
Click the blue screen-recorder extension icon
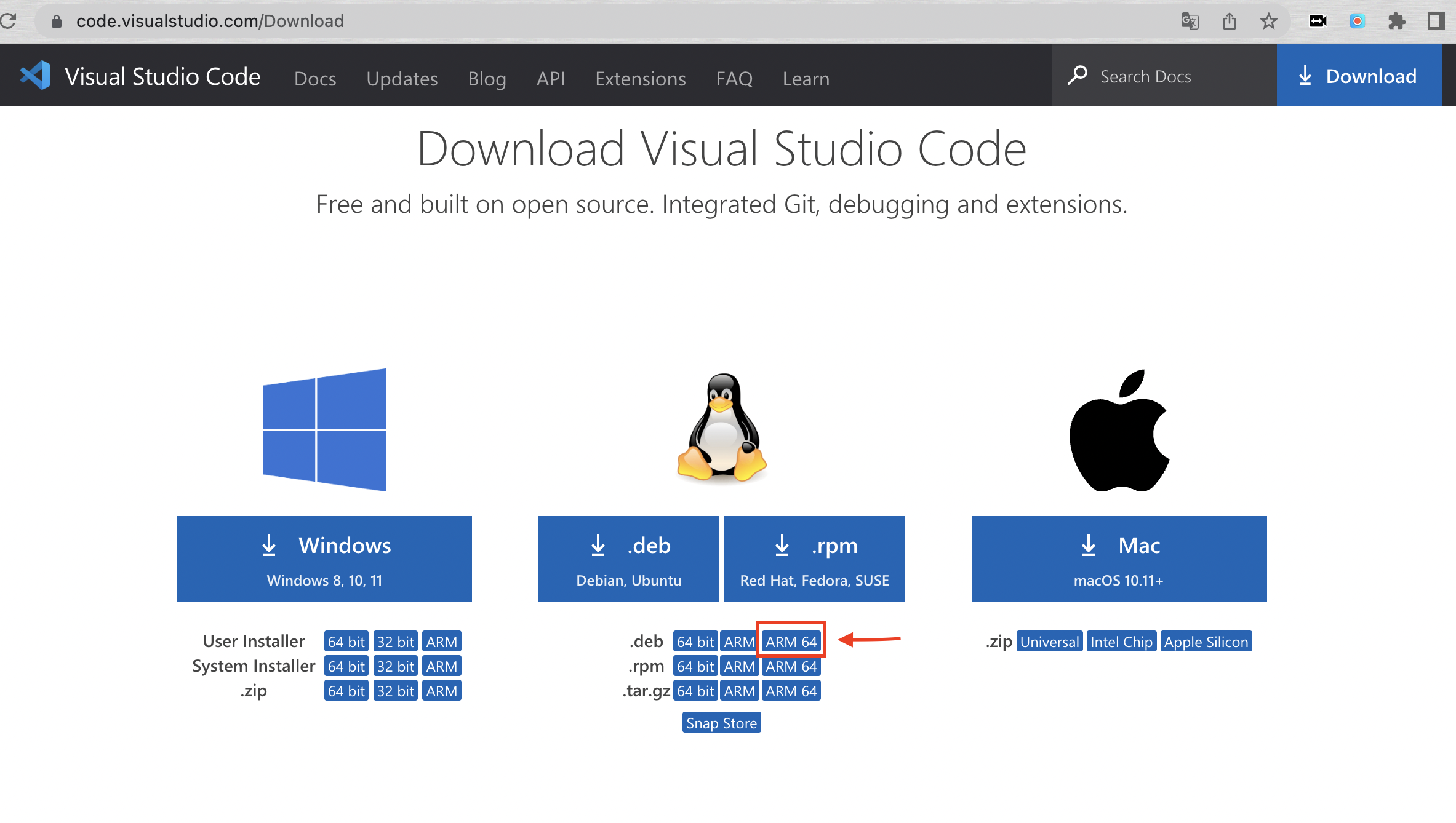1357,22
